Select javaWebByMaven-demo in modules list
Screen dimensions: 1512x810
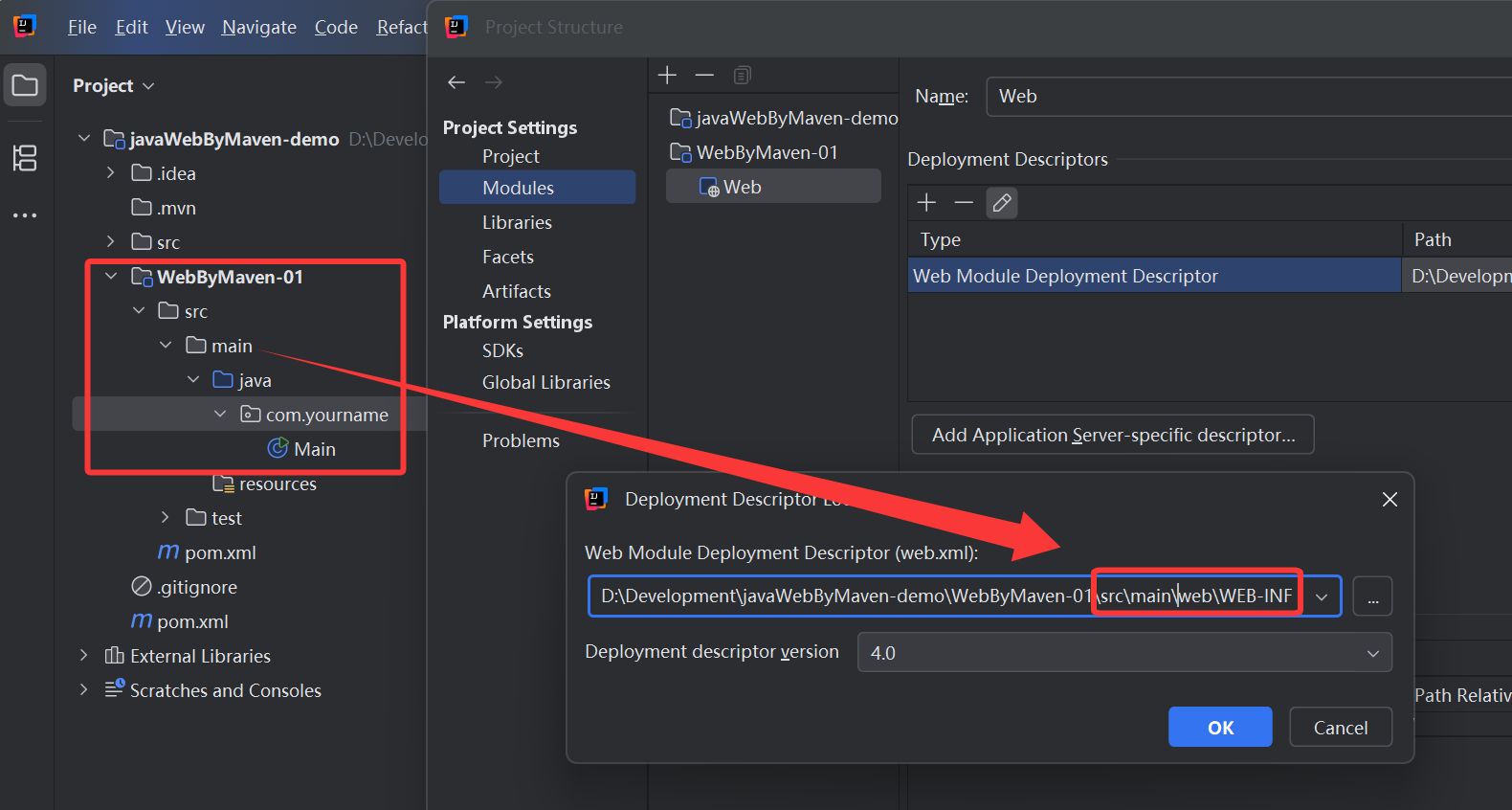click(783, 118)
